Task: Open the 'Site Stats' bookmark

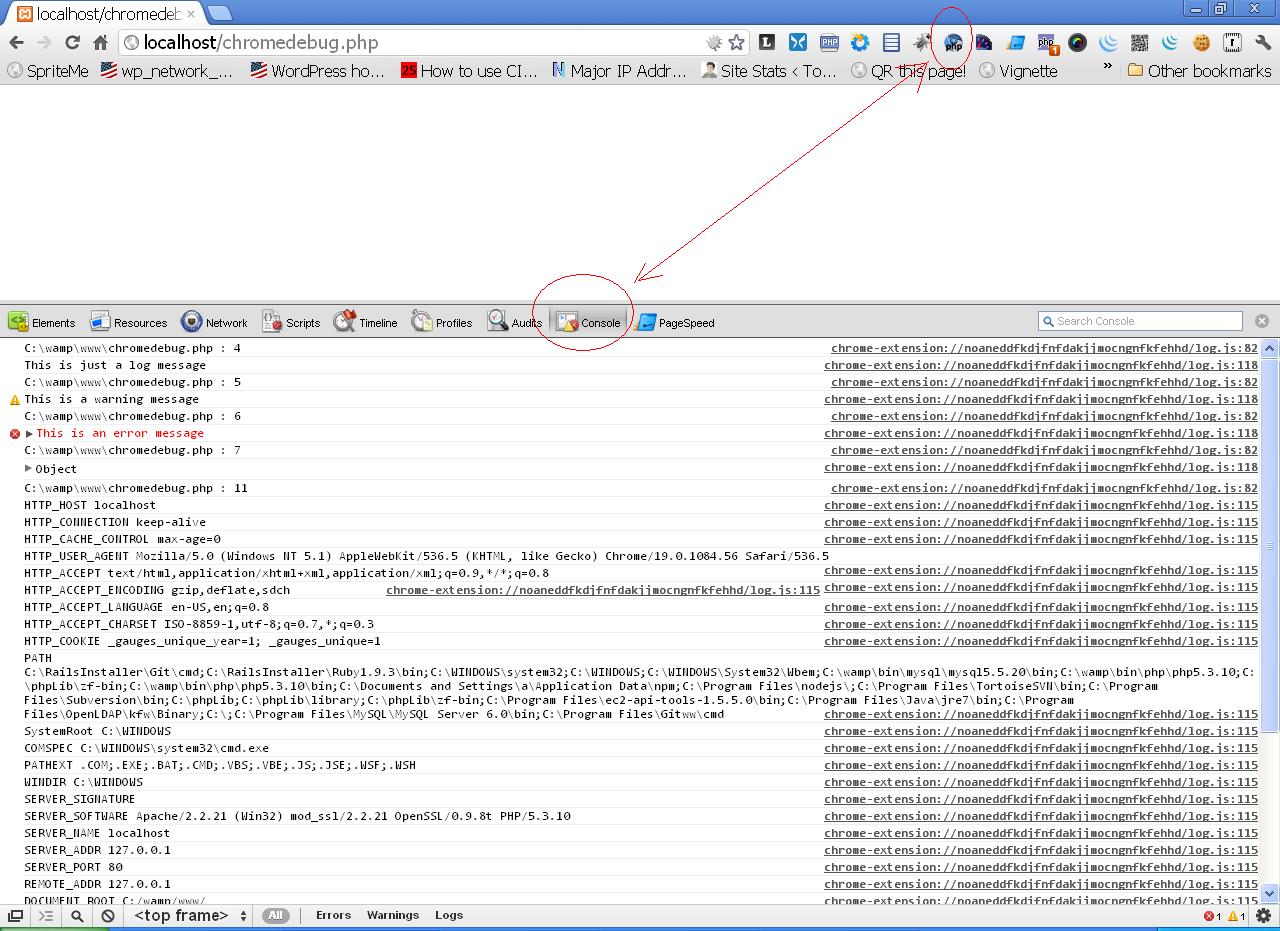Action: (x=769, y=71)
